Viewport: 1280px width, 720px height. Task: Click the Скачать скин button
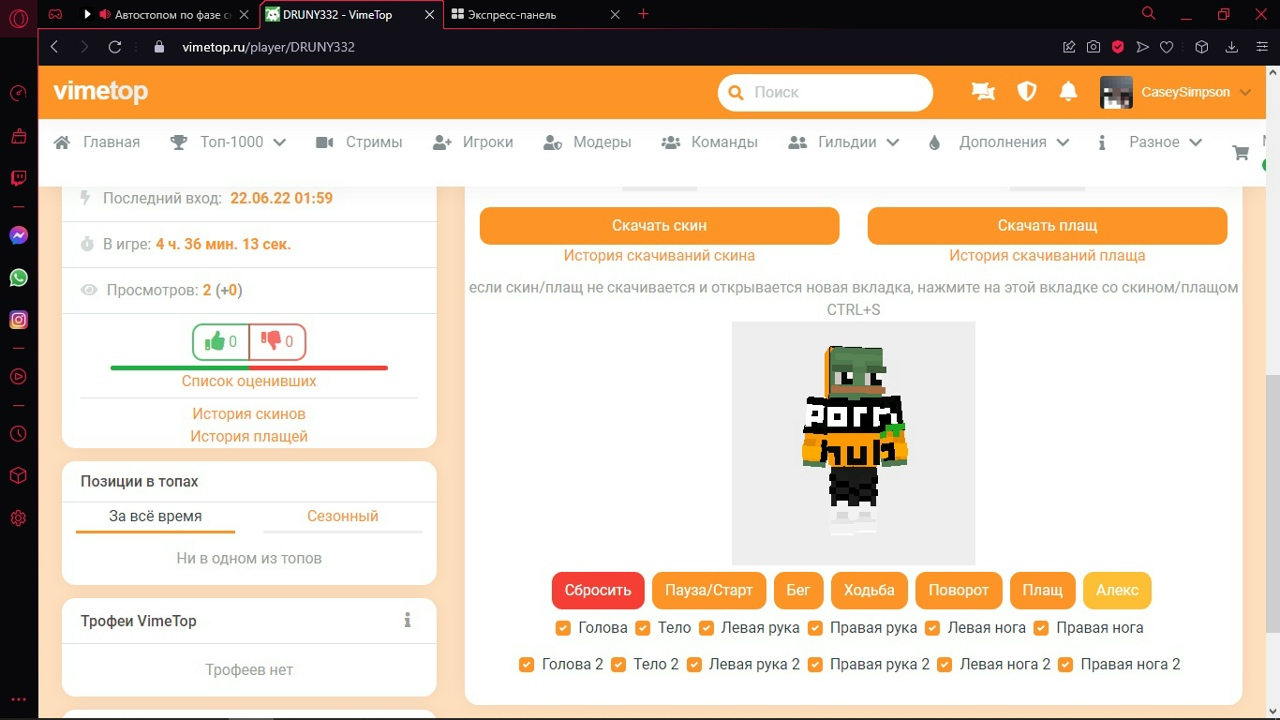[x=659, y=226]
